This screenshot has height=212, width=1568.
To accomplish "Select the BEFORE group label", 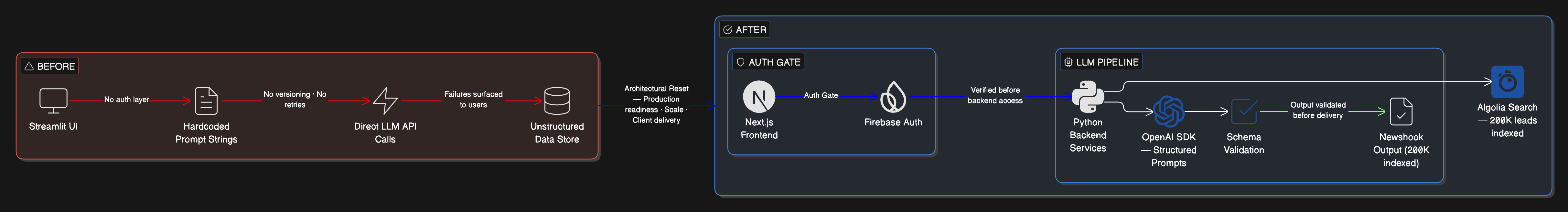I will 50,66.
